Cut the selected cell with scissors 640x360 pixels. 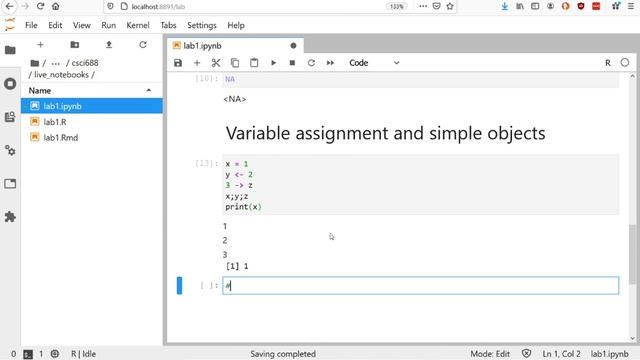pos(216,63)
